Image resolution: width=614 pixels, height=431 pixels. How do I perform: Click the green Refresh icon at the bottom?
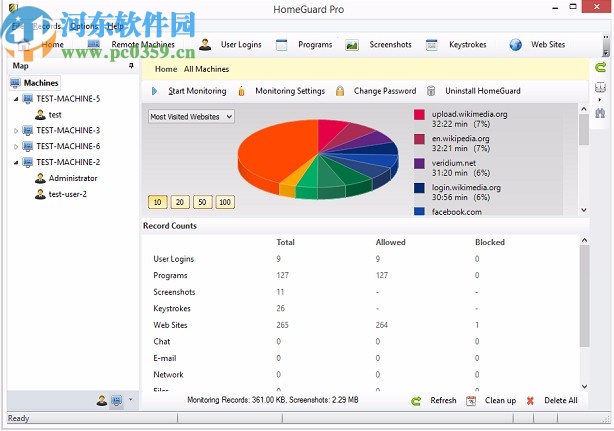coord(416,401)
